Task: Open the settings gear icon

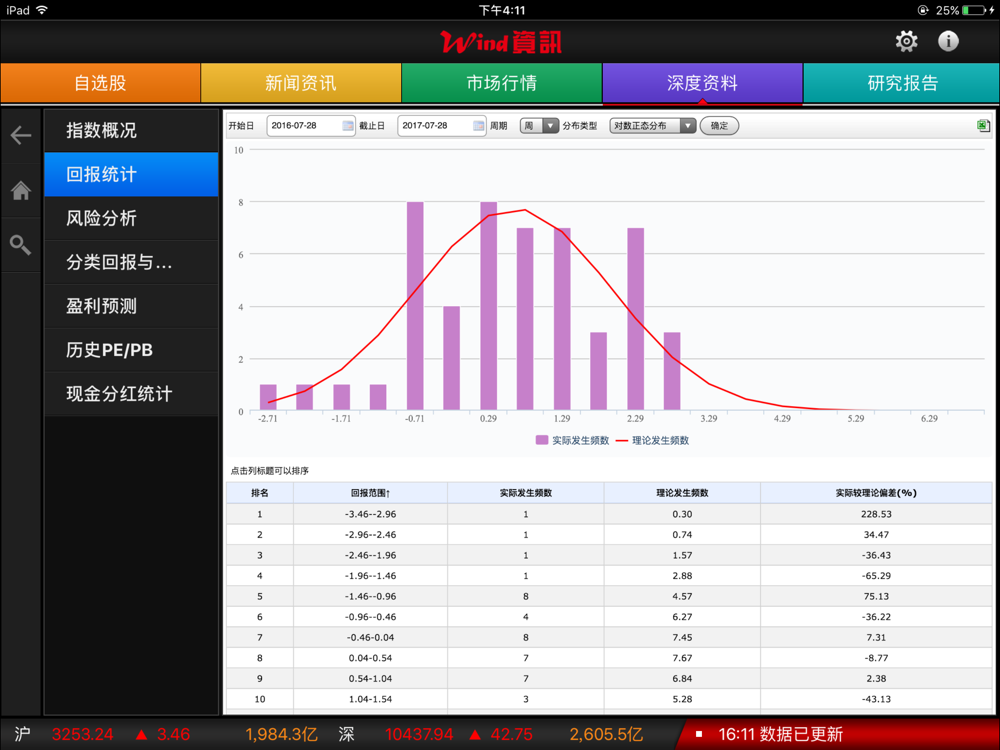Action: pyautogui.click(x=906, y=41)
